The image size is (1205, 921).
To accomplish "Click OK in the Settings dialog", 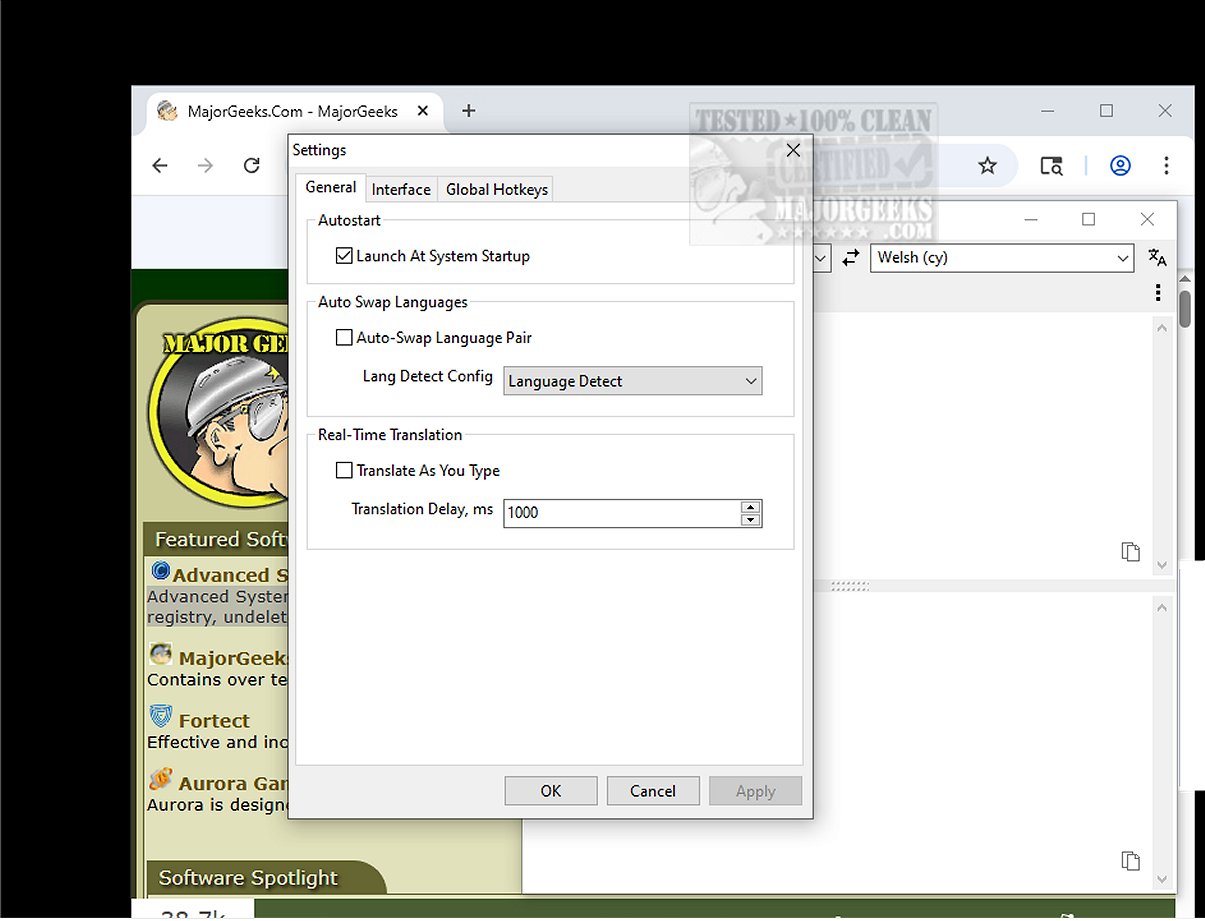I will 551,791.
